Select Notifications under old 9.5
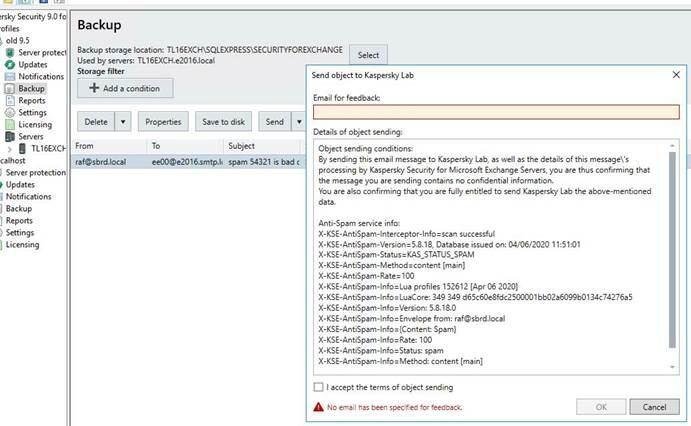The height and width of the screenshot is (426, 691). [x=41, y=77]
